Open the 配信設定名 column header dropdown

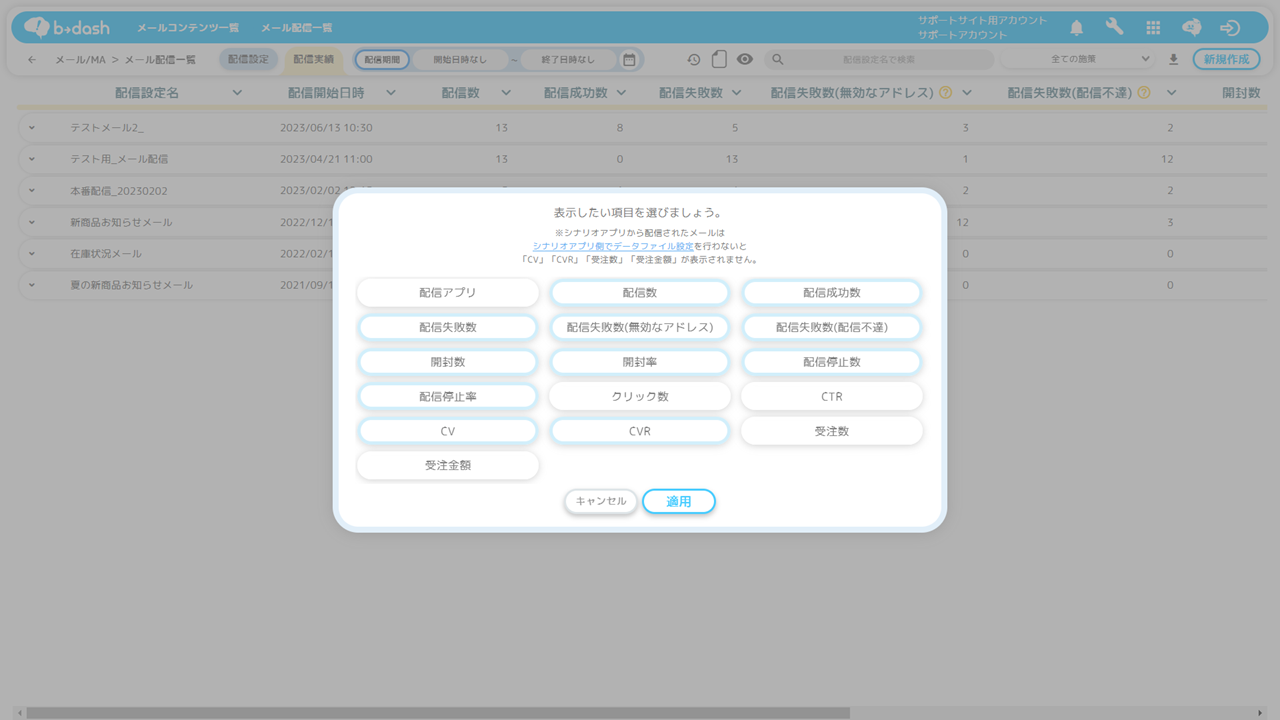(237, 93)
